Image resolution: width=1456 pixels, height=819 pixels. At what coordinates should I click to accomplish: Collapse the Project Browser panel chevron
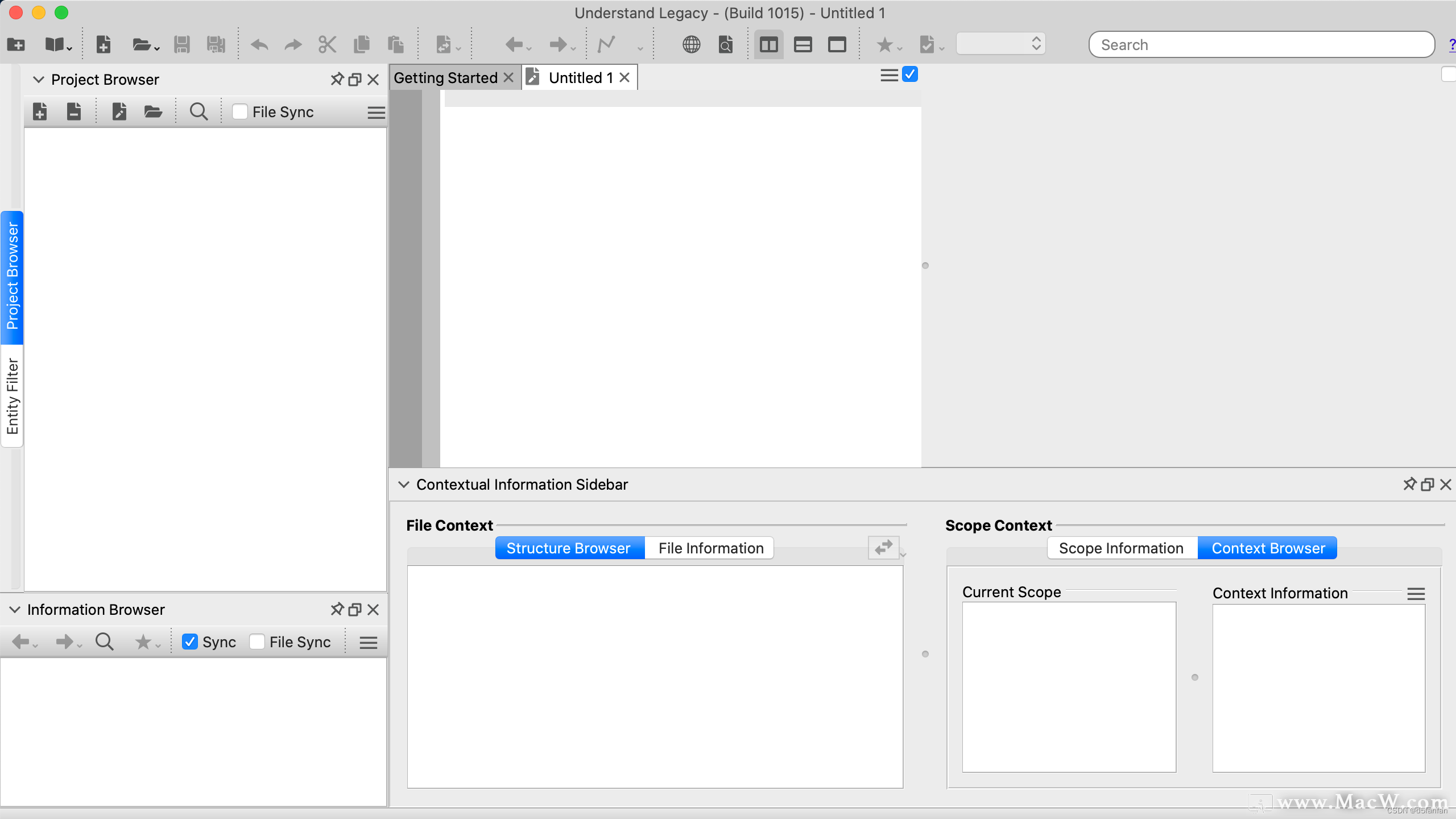(x=39, y=79)
